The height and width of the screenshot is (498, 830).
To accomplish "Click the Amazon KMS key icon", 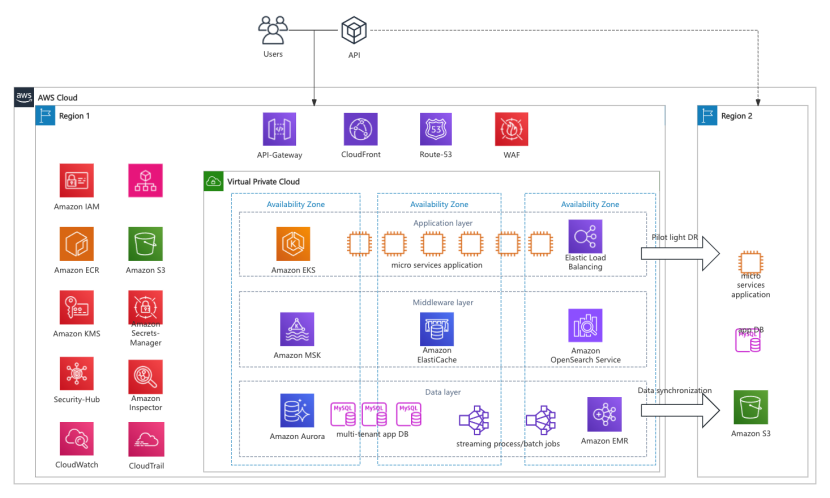I will point(77,307).
